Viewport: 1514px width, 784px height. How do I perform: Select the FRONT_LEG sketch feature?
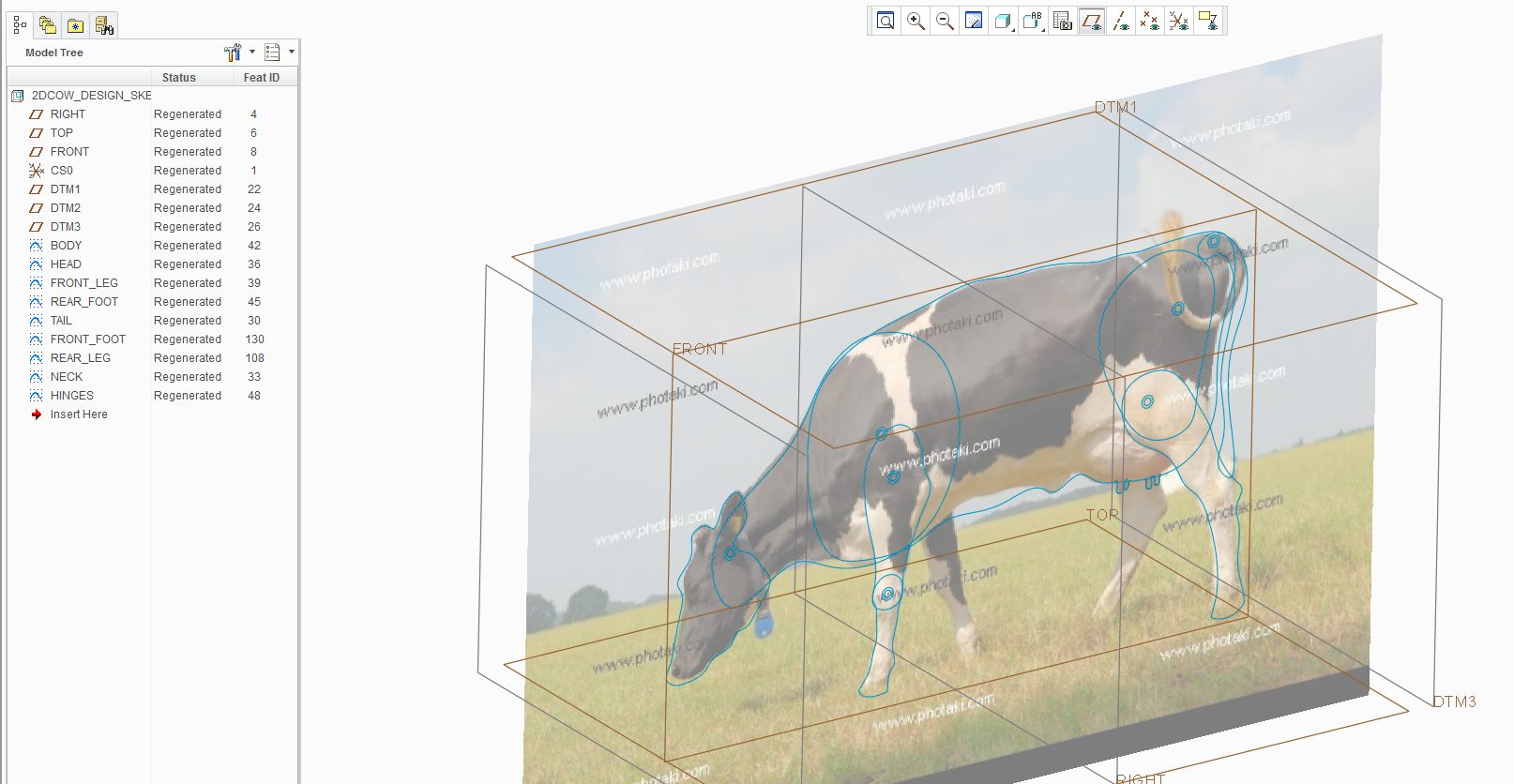pyautogui.click(x=84, y=283)
